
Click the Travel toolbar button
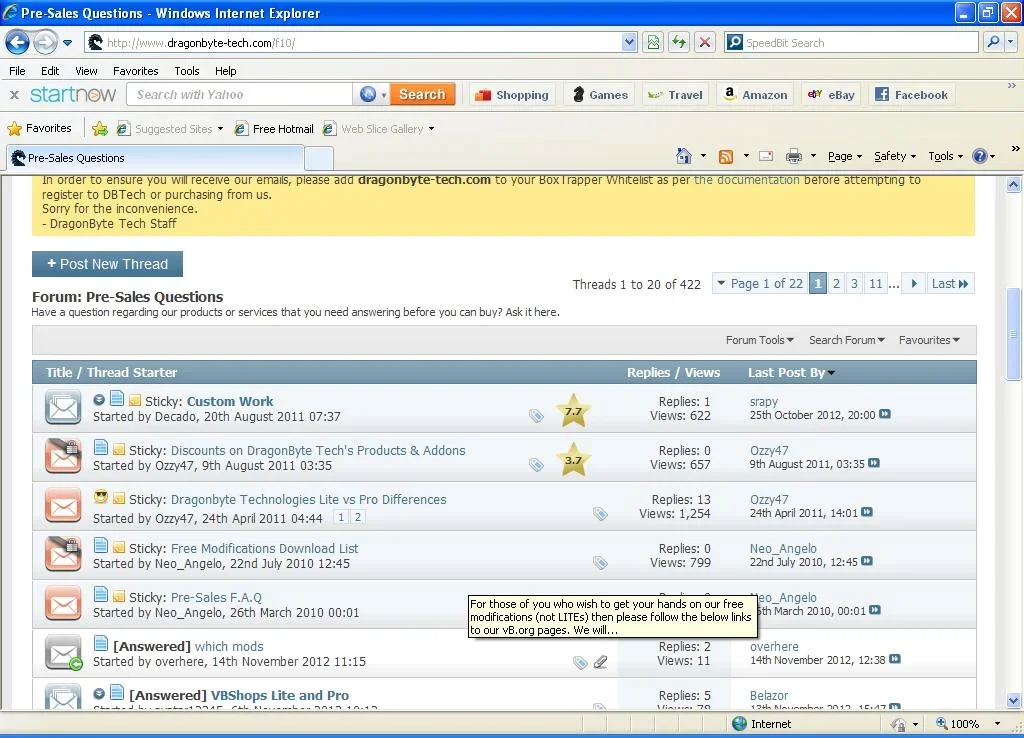pyautogui.click(x=675, y=95)
